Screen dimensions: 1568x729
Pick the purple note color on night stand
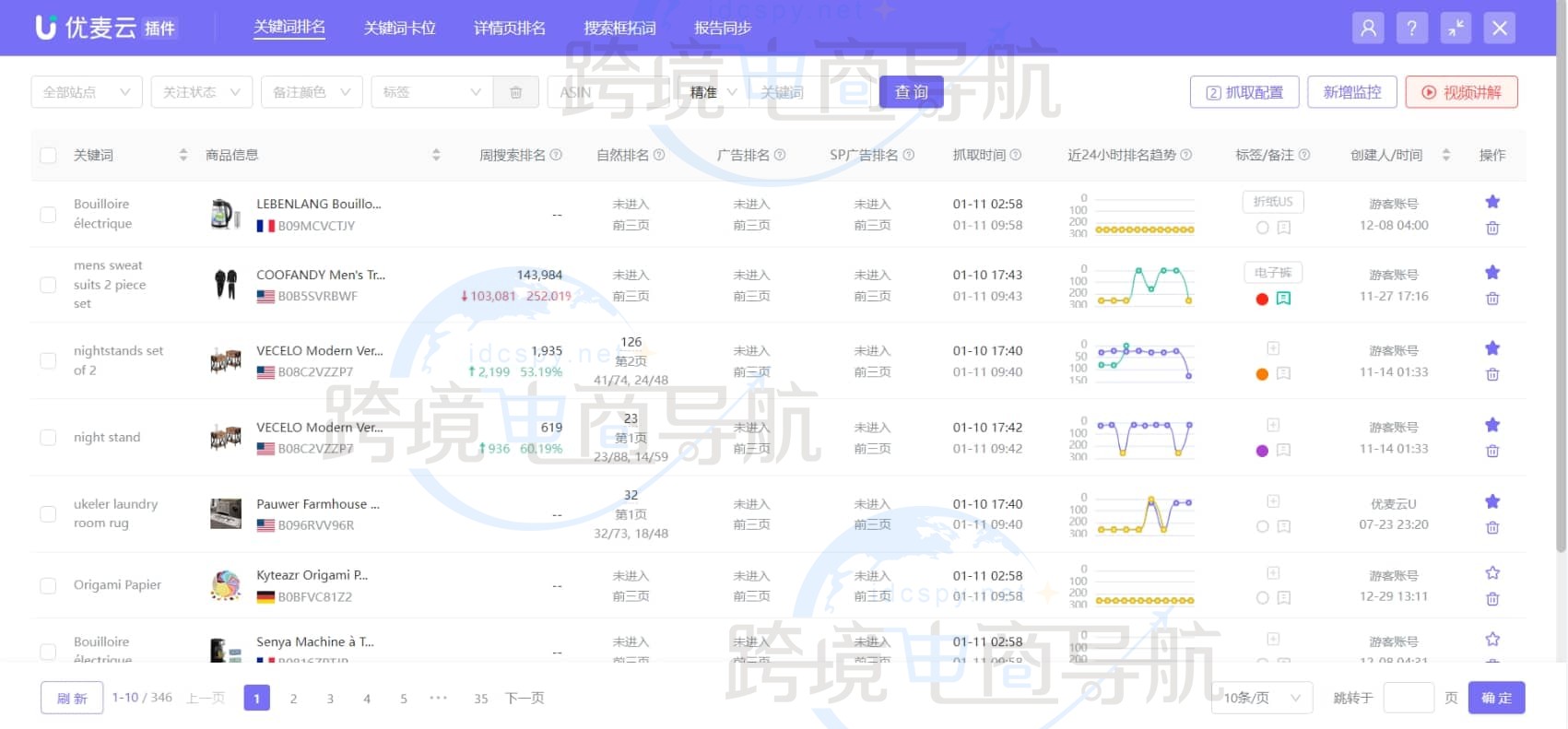point(1262,451)
